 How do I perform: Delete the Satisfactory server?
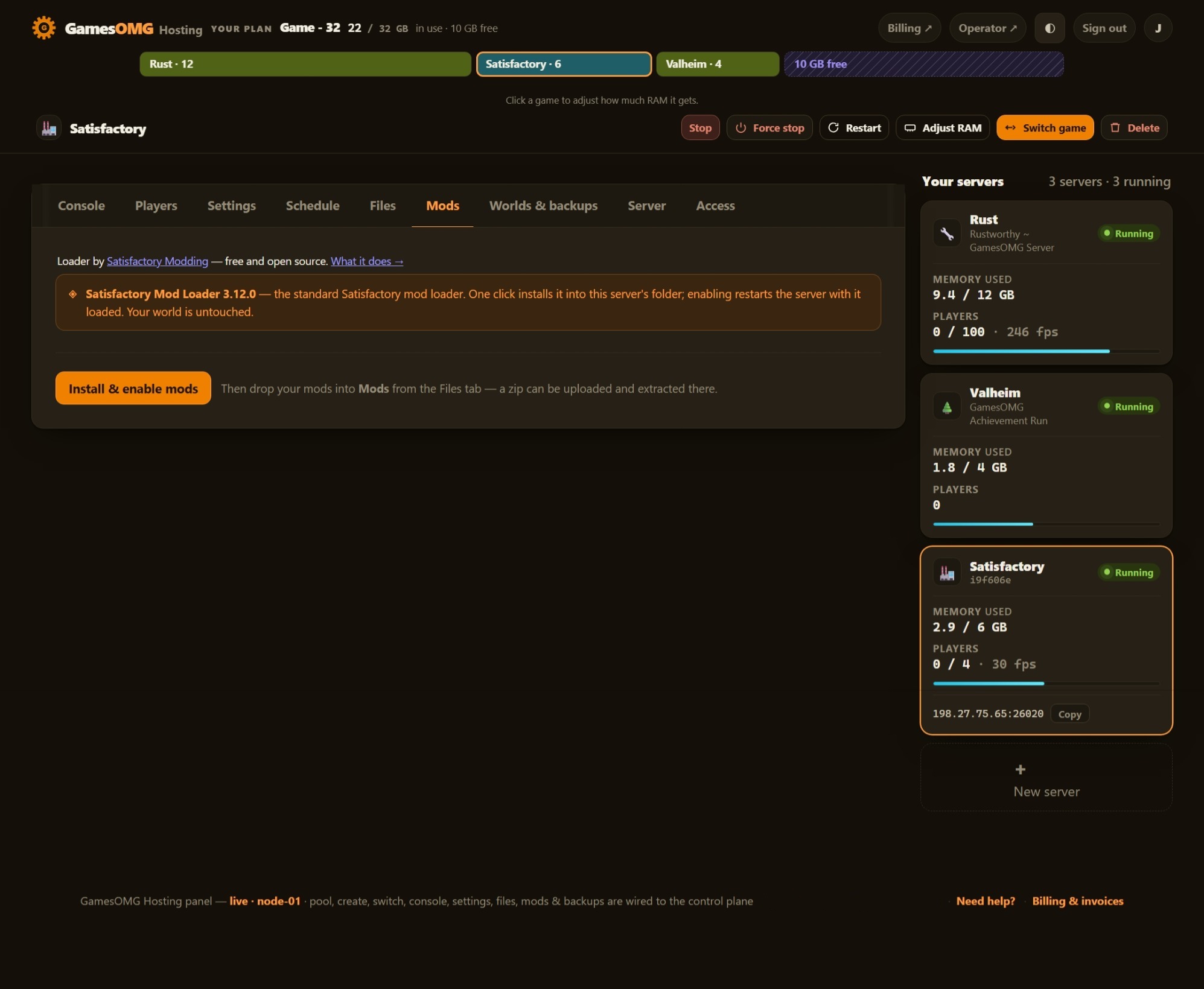coord(1134,128)
